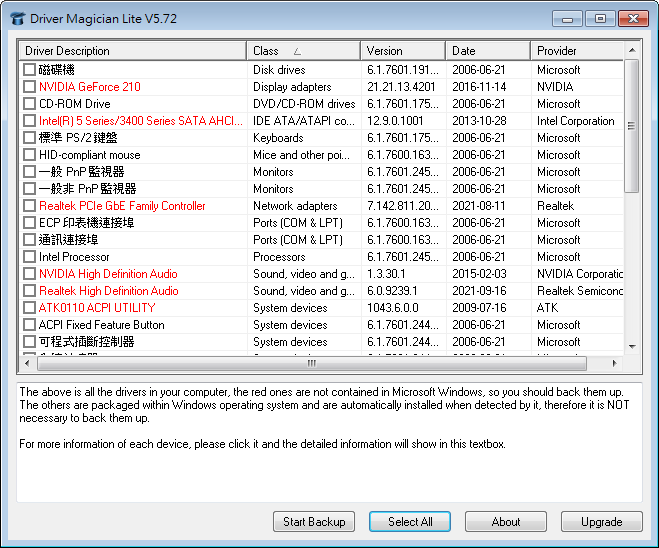Select checkbox for HID-compliant mouse
The height and width of the screenshot is (548, 659).
pos(29,155)
